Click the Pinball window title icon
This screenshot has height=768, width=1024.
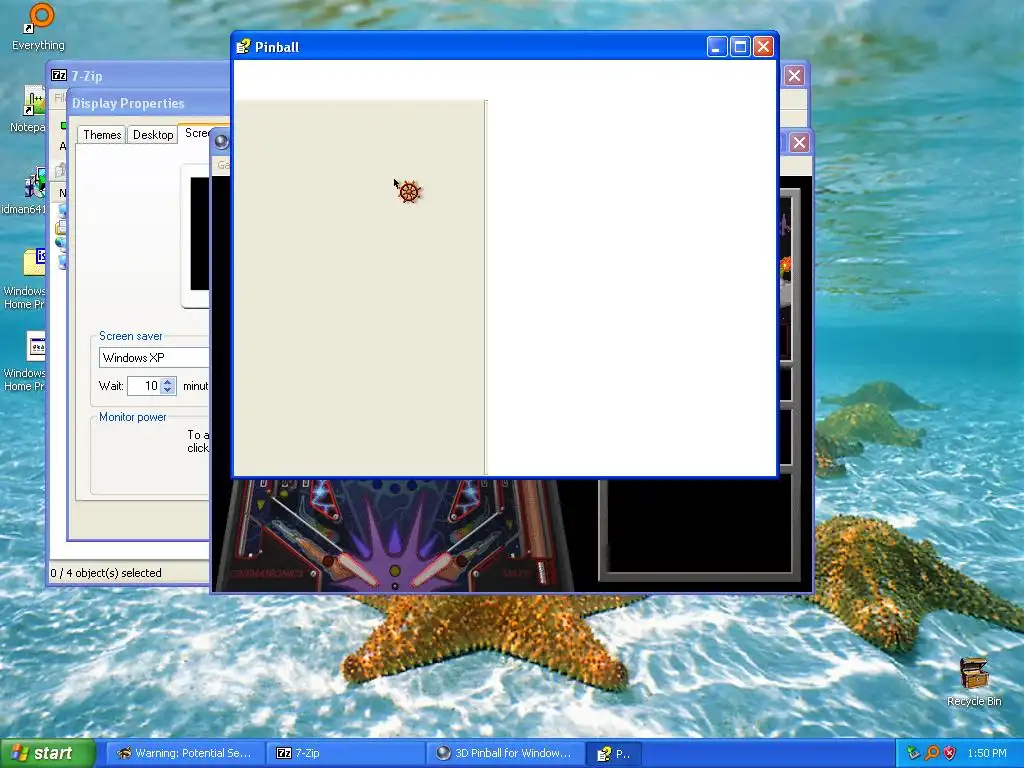tap(243, 46)
